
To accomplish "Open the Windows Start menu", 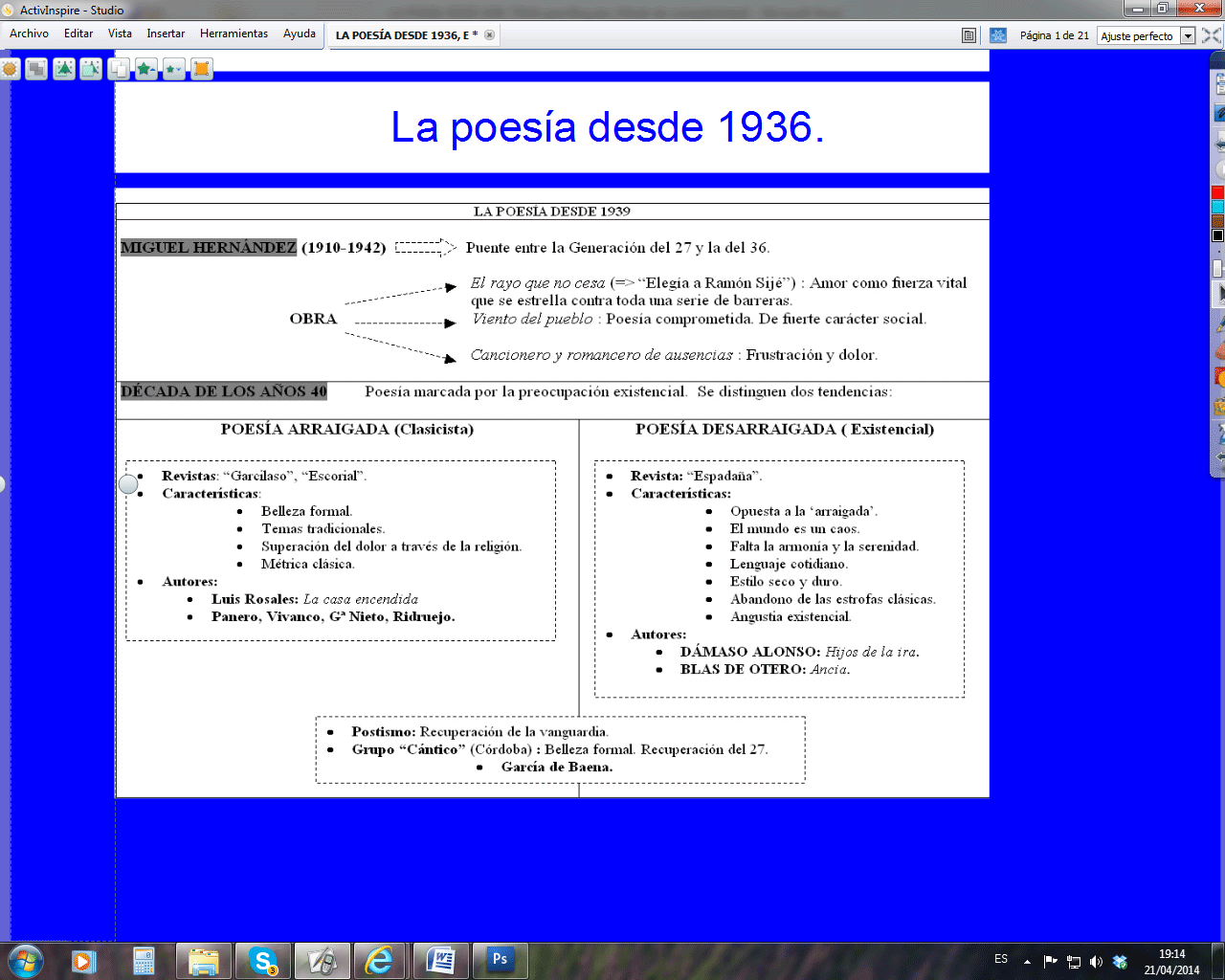I will point(24,961).
